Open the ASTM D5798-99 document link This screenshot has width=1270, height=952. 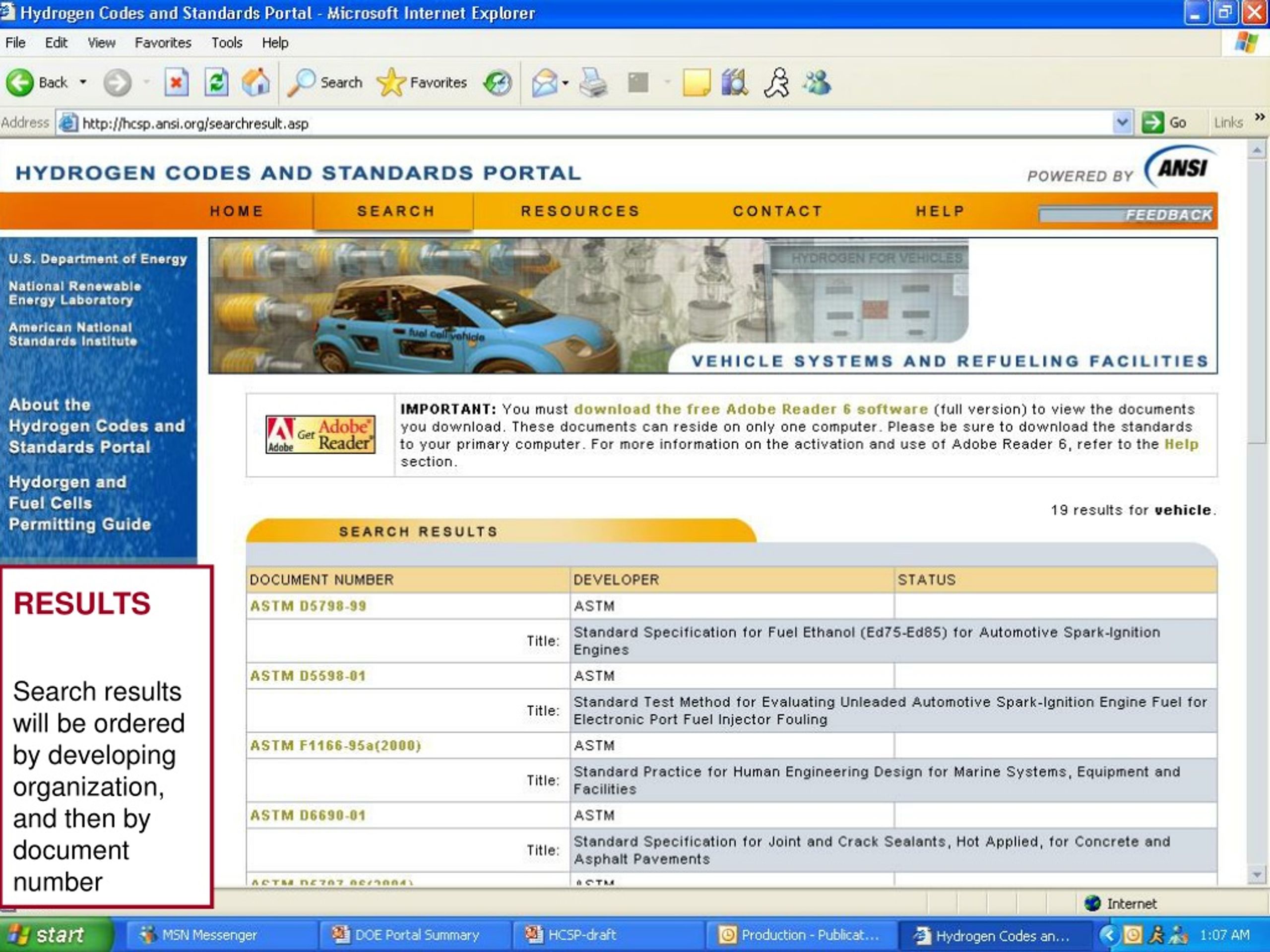click(308, 606)
